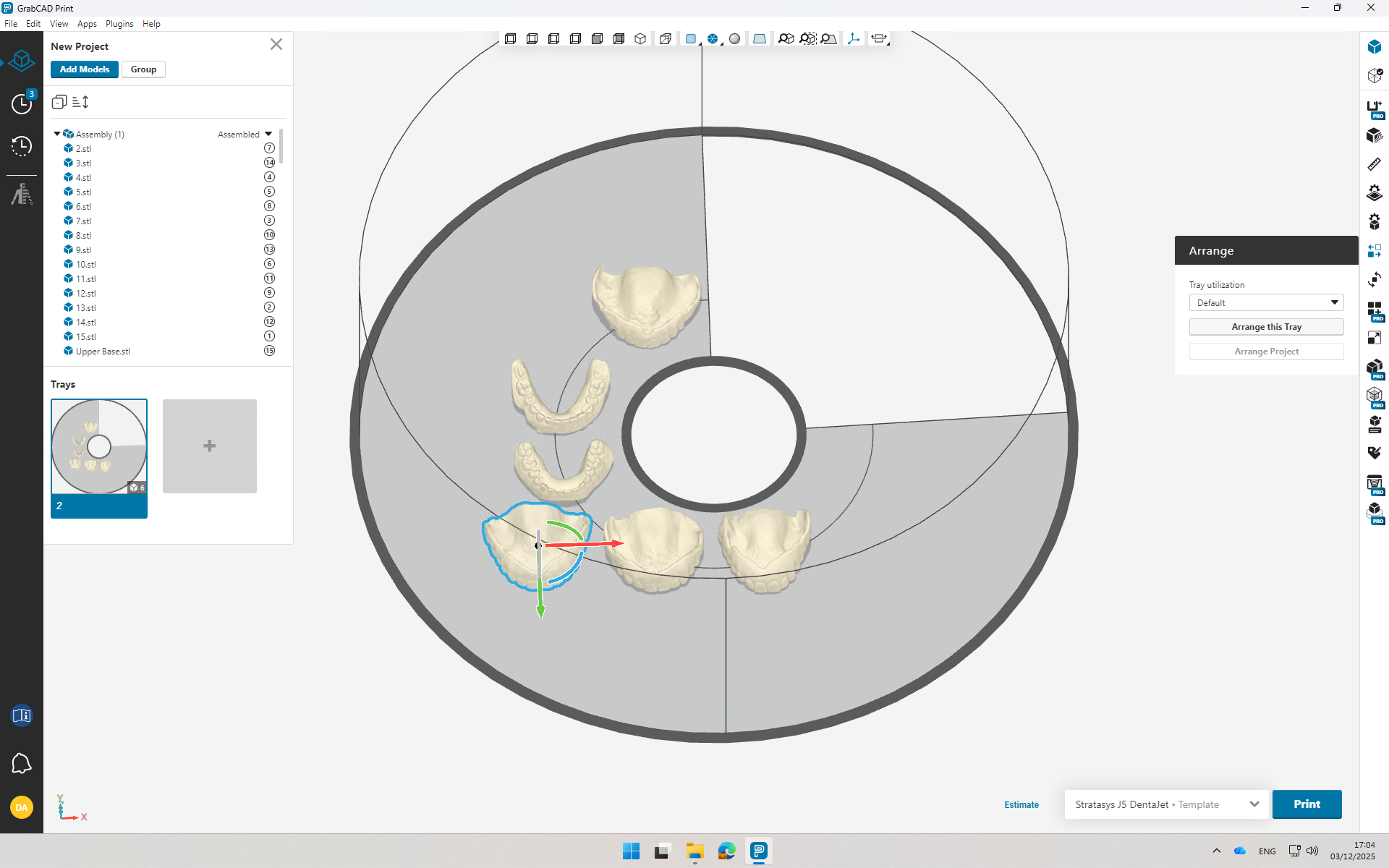Open the Arrange tool icon in right toolbar
This screenshot has width=1389, height=868.
(x=1374, y=251)
